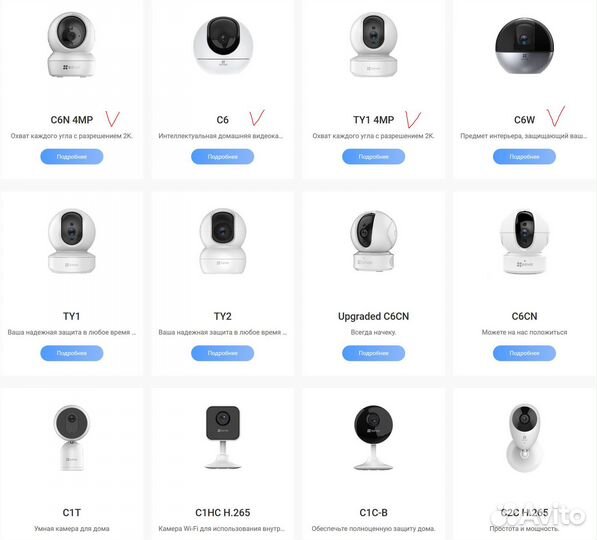This screenshot has height=540, width=597.
Task: Click the C2C H.265 product title
Action: [x=524, y=513]
